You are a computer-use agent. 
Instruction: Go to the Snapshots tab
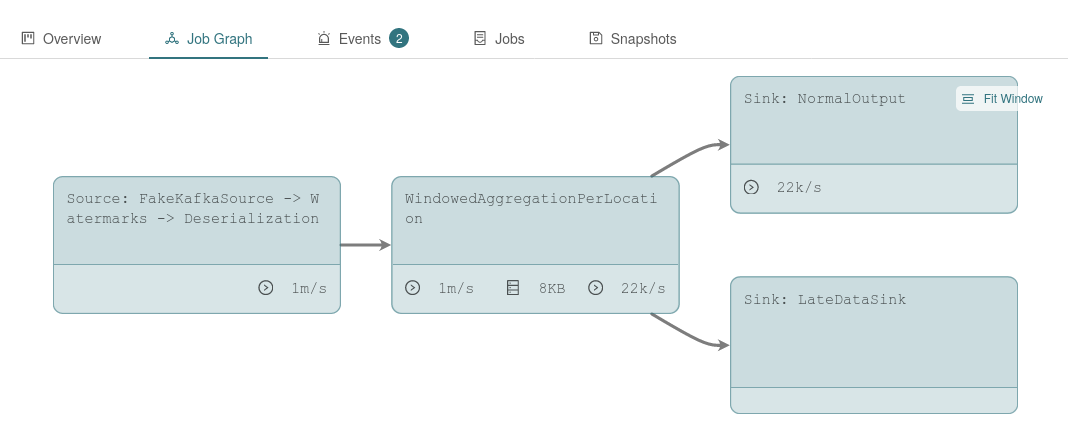click(x=633, y=39)
